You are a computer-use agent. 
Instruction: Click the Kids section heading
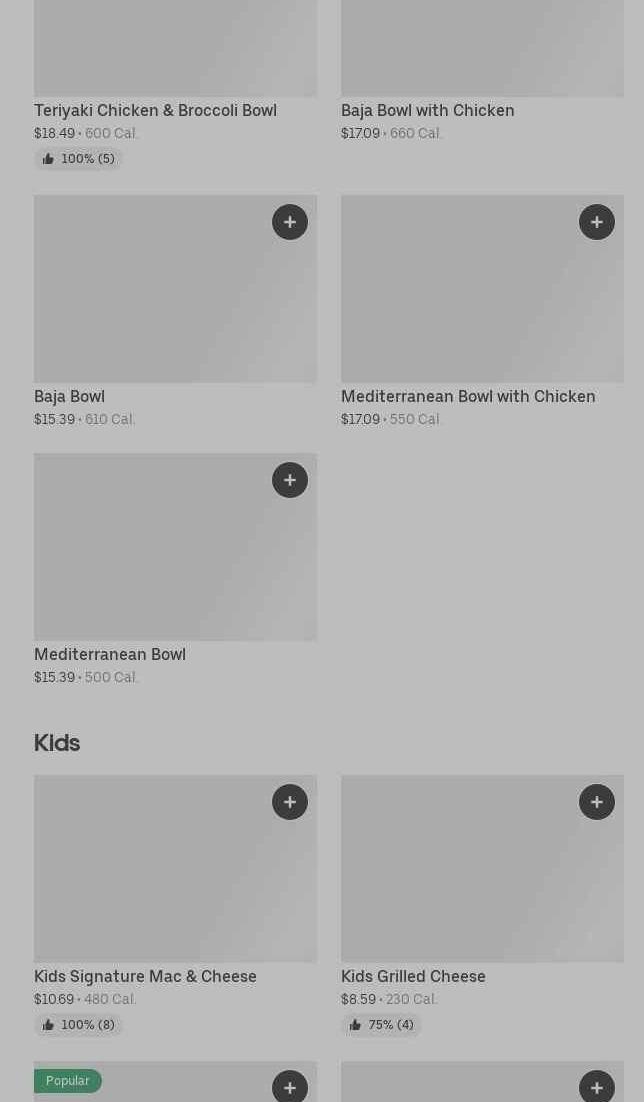click(x=57, y=742)
